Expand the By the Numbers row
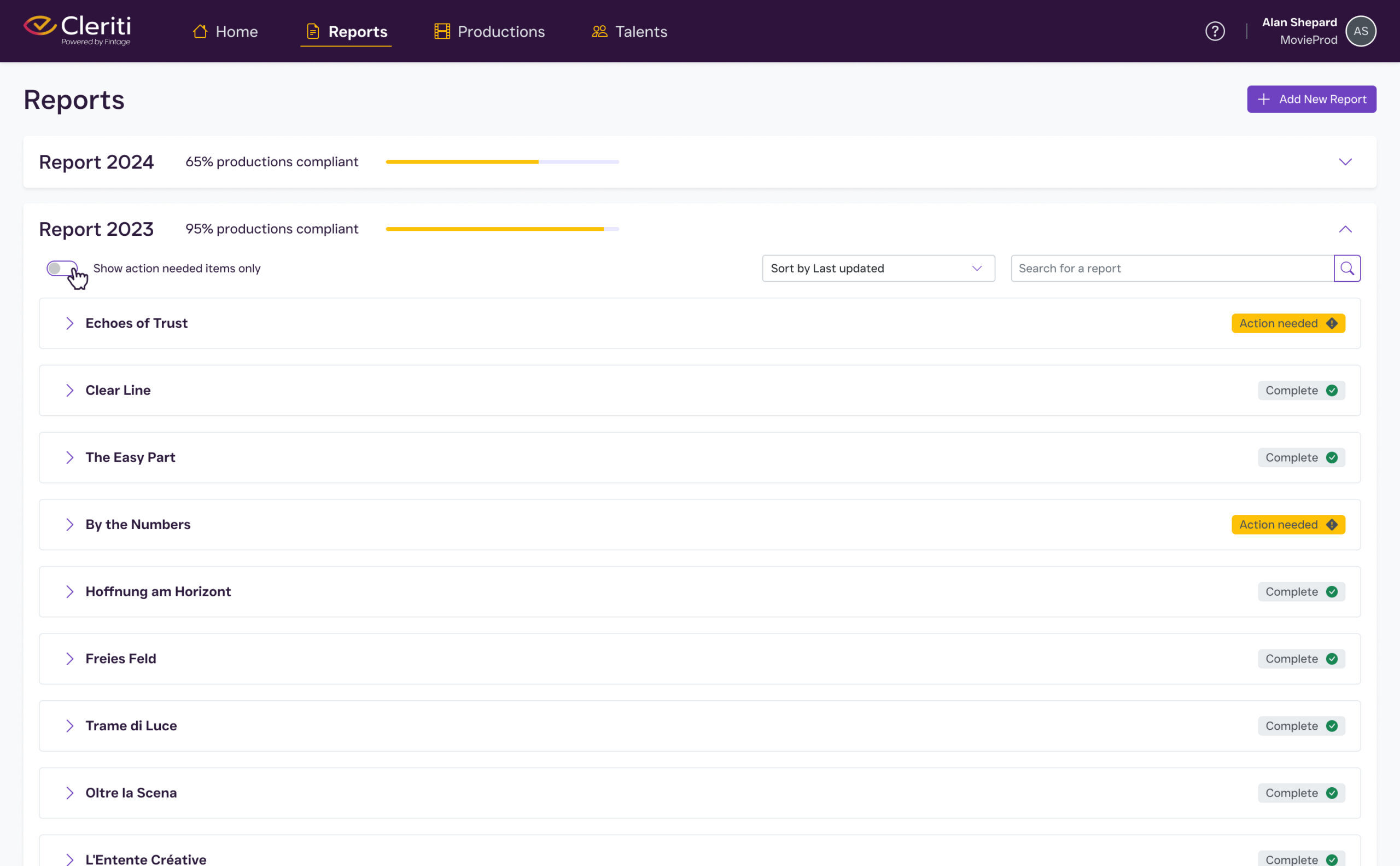 [x=69, y=525]
